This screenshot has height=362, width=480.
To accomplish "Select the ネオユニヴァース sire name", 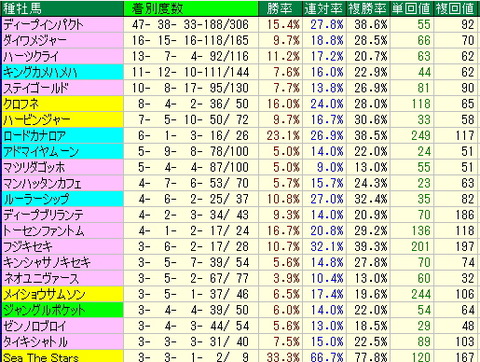I will click(41, 279).
